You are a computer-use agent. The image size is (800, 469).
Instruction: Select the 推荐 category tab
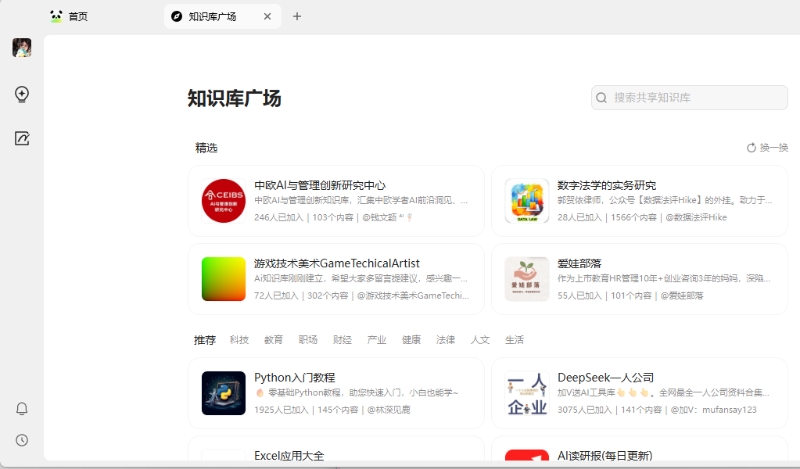[x=205, y=340]
